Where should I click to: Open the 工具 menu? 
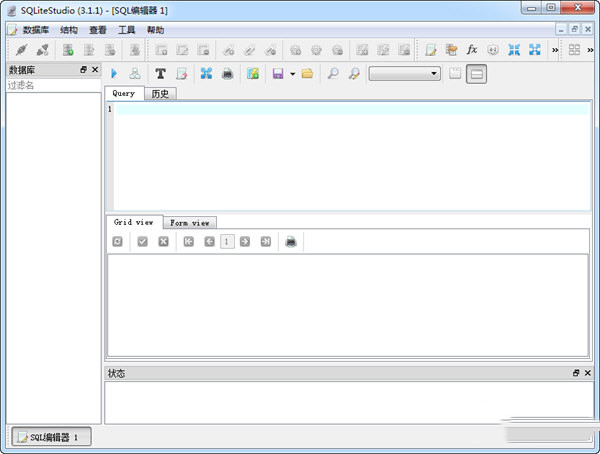click(127, 30)
